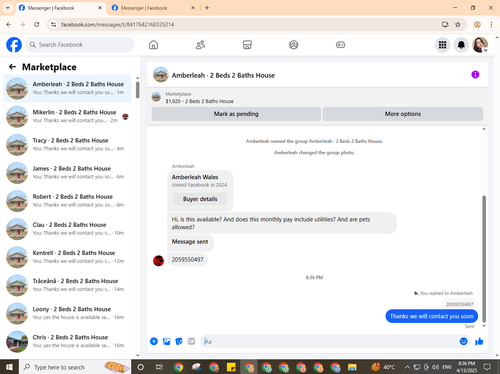Screen dimensions: 500x374
Task: Open Buyer details for Amberleah Wales
Action: pyautogui.click(x=200, y=199)
